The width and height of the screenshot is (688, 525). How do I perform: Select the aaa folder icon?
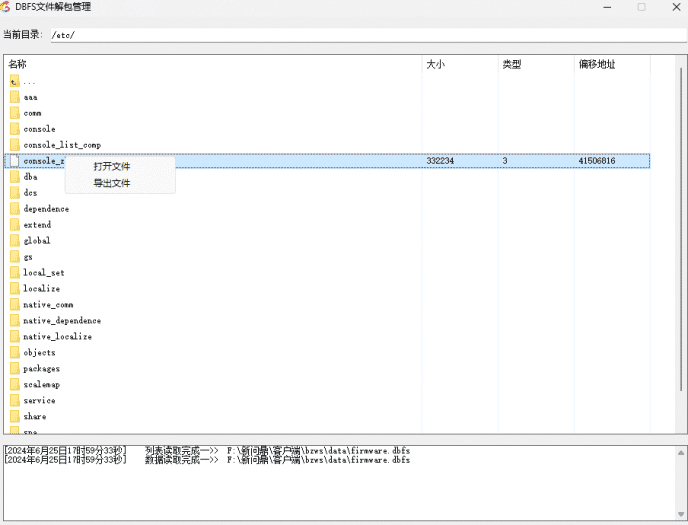coord(14,97)
